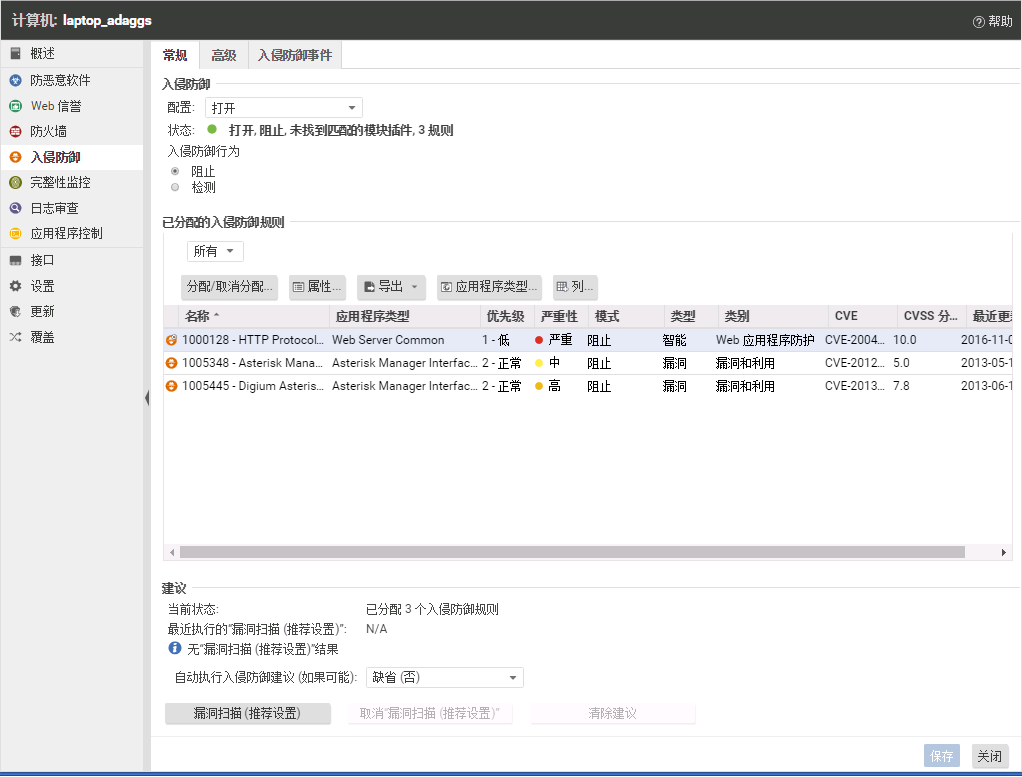Click the 防恶意软件 sidebar icon
1022x777 pixels.
pyautogui.click(x=15, y=80)
